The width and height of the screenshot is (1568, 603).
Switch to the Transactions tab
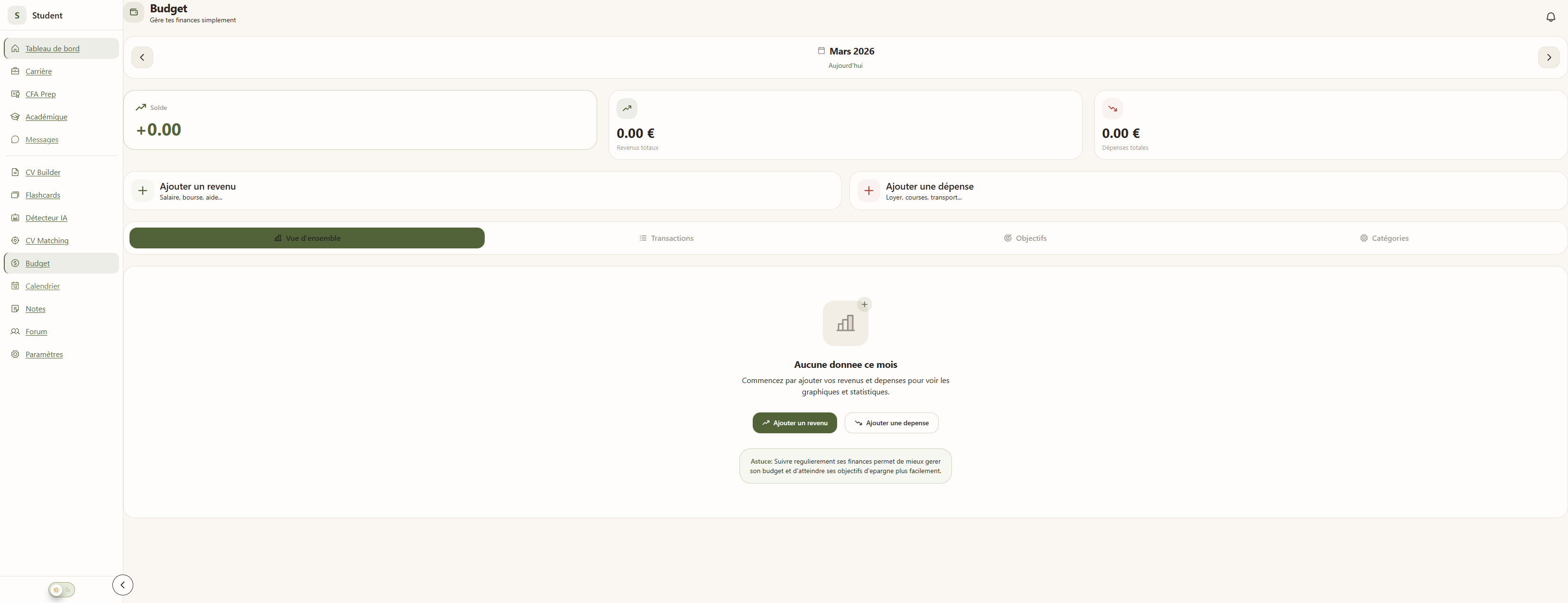click(666, 238)
